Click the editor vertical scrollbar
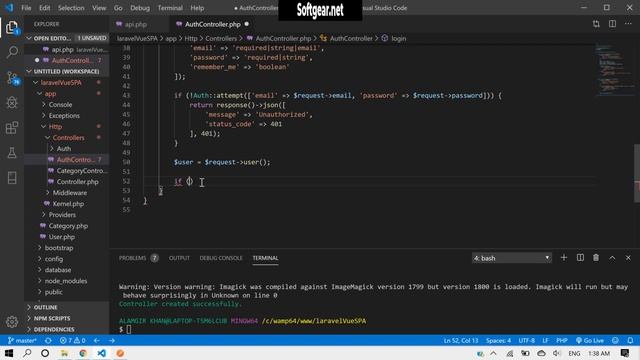The width and height of the screenshot is (640, 360). coord(636,173)
